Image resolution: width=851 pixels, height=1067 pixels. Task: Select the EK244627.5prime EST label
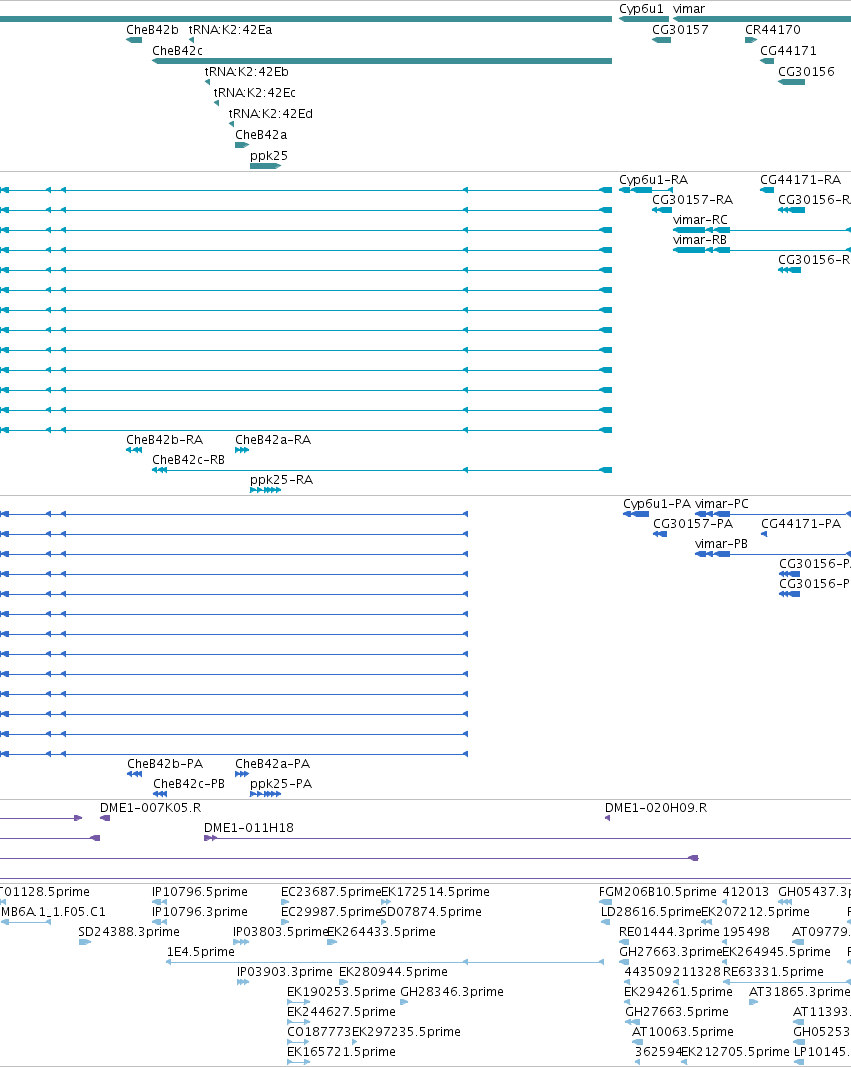click(x=341, y=1012)
